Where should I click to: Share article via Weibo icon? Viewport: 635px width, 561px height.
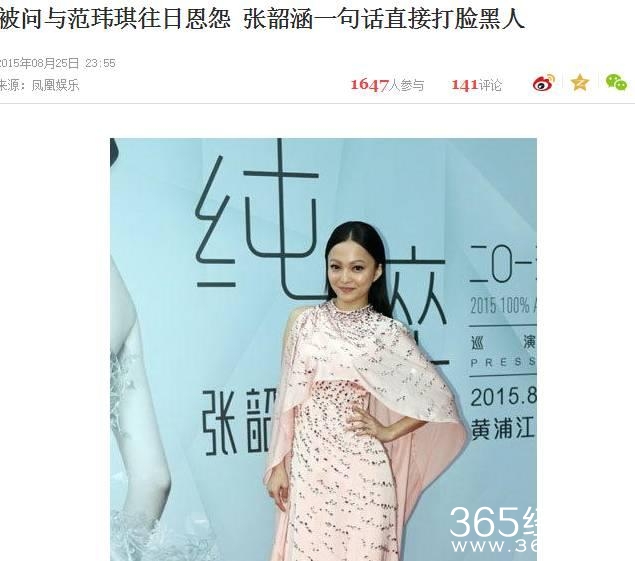[x=544, y=83]
